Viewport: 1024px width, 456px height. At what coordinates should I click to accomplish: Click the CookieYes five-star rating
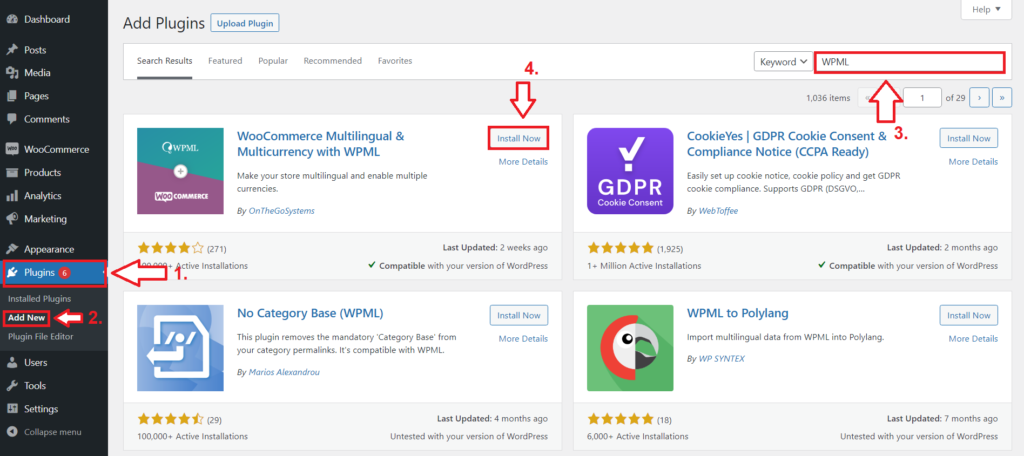620,248
